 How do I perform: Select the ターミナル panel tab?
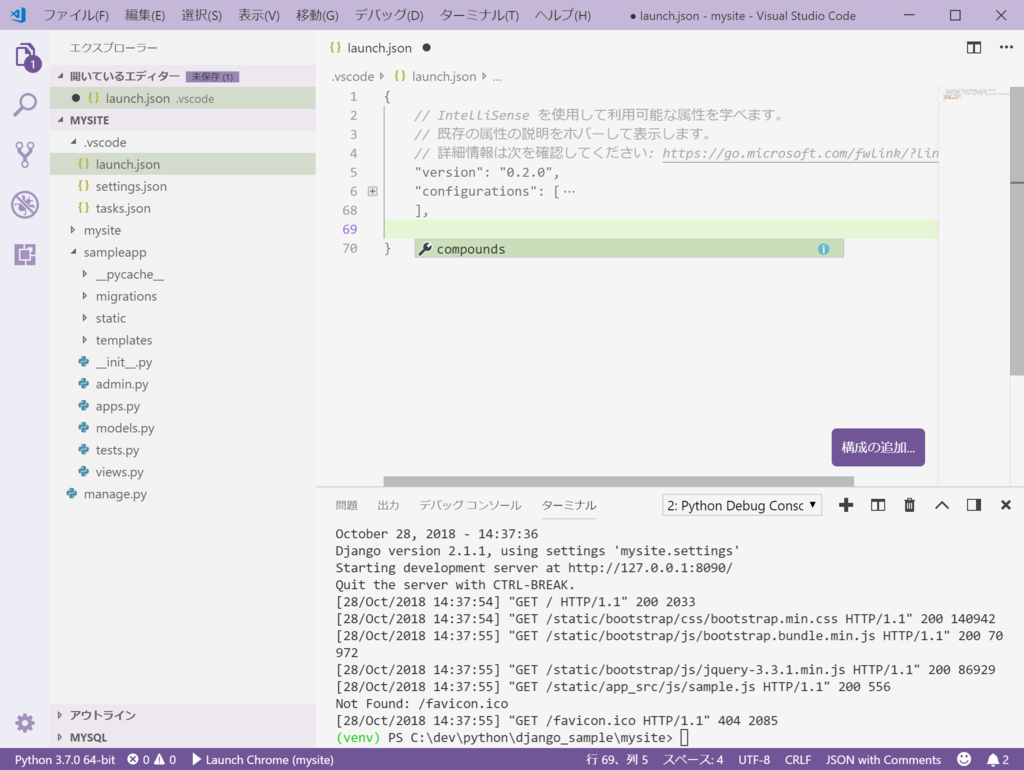point(568,505)
